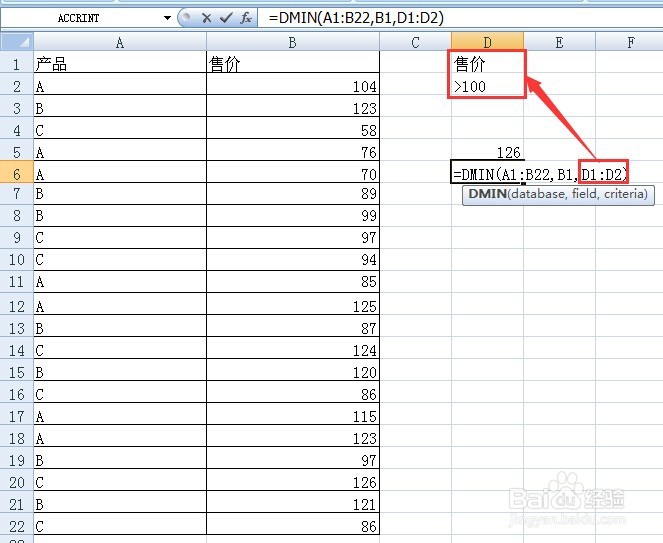This screenshot has width=663, height=543.
Task: Click cell B10 with value 94
Action: [293, 260]
